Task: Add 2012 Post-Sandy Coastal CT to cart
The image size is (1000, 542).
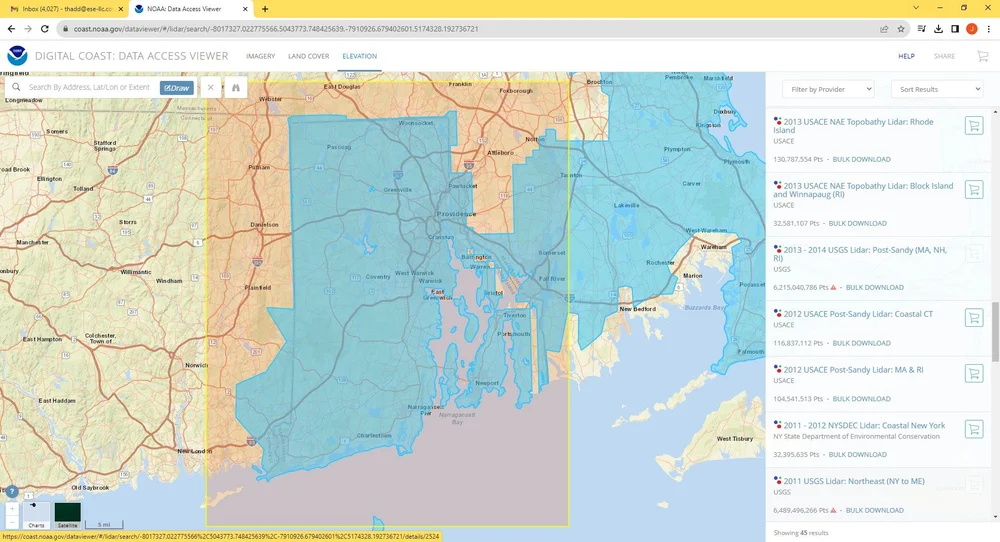Action: tap(974, 318)
